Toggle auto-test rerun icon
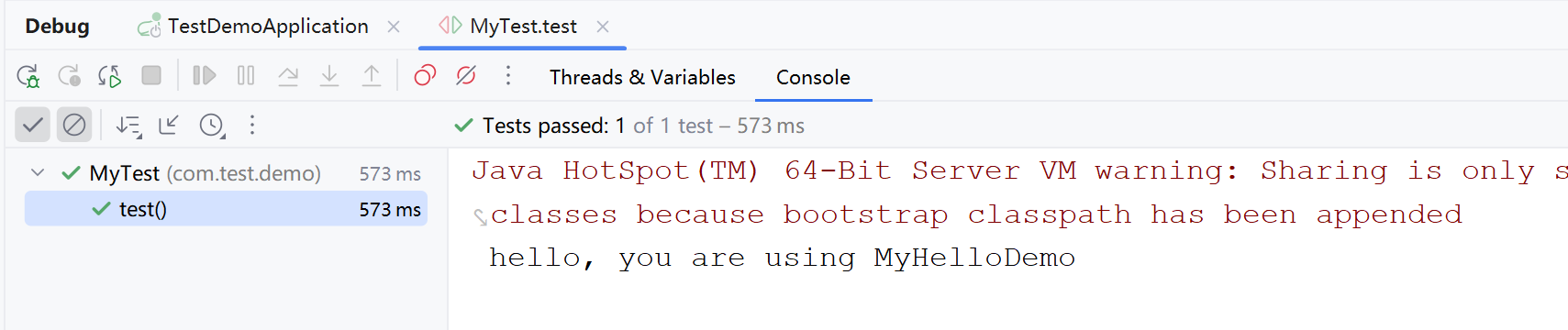Viewport: 1568px width, 330px height. pos(110,76)
